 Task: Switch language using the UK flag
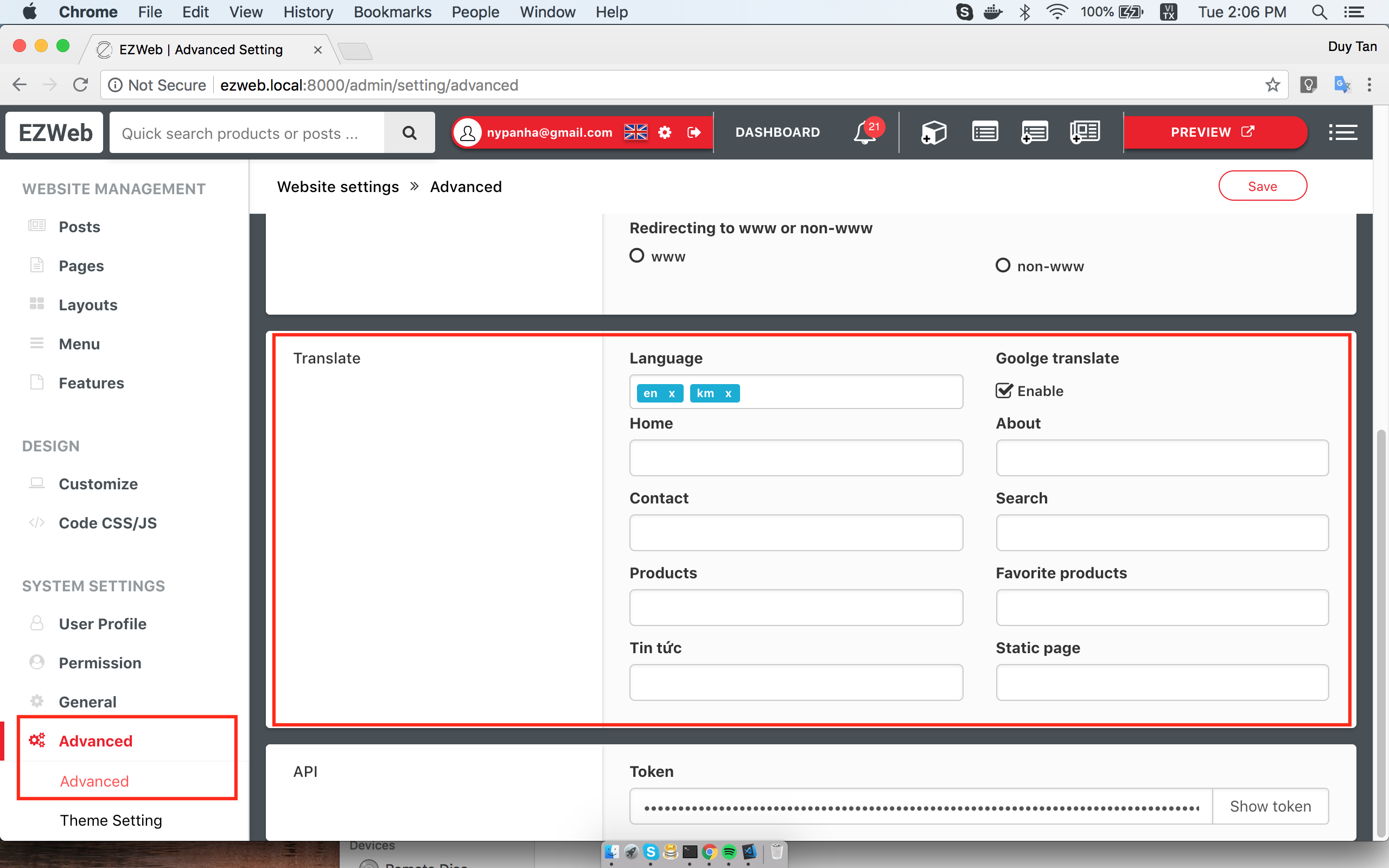pos(635,132)
